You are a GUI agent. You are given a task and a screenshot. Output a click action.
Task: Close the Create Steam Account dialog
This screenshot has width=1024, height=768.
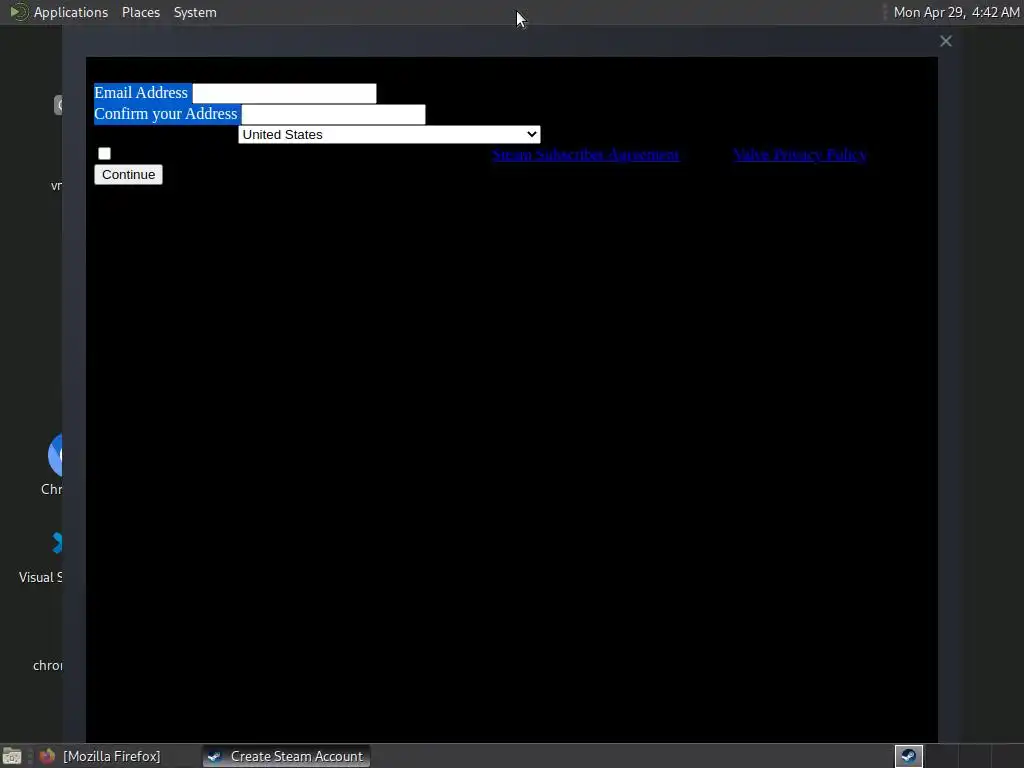tap(946, 41)
